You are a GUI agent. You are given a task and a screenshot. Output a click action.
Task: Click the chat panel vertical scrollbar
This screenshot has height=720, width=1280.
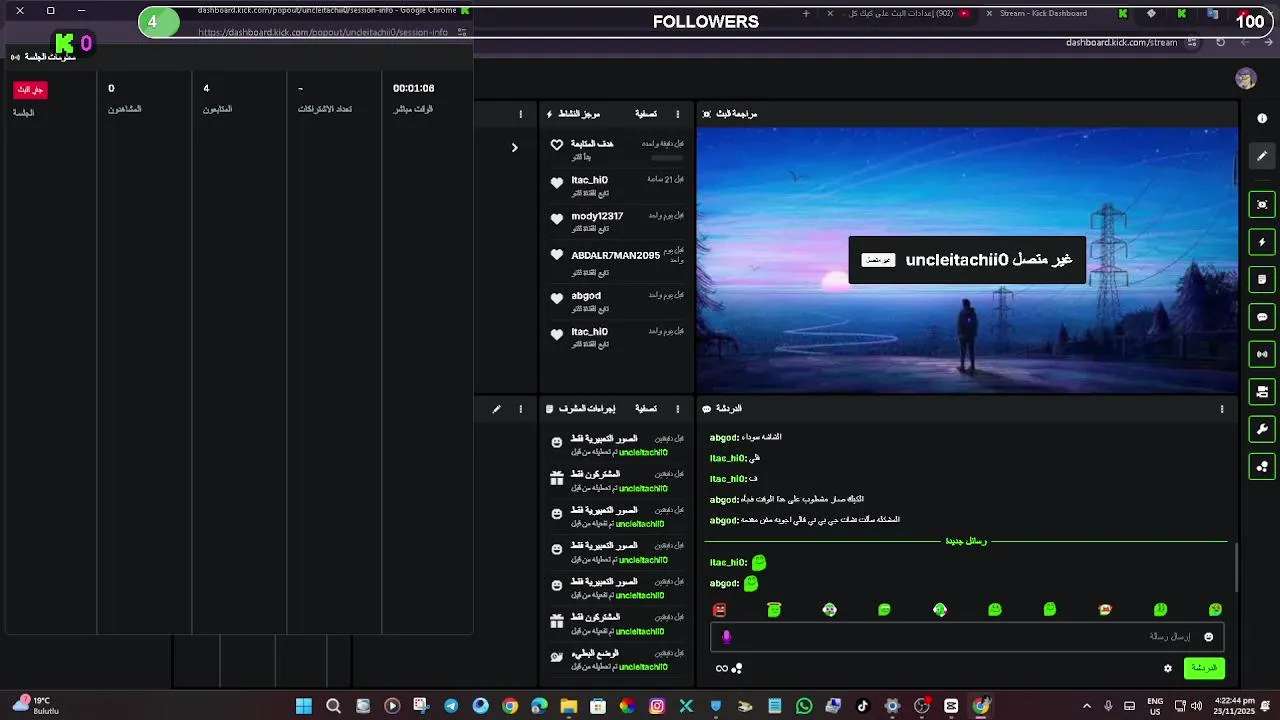[1236, 567]
